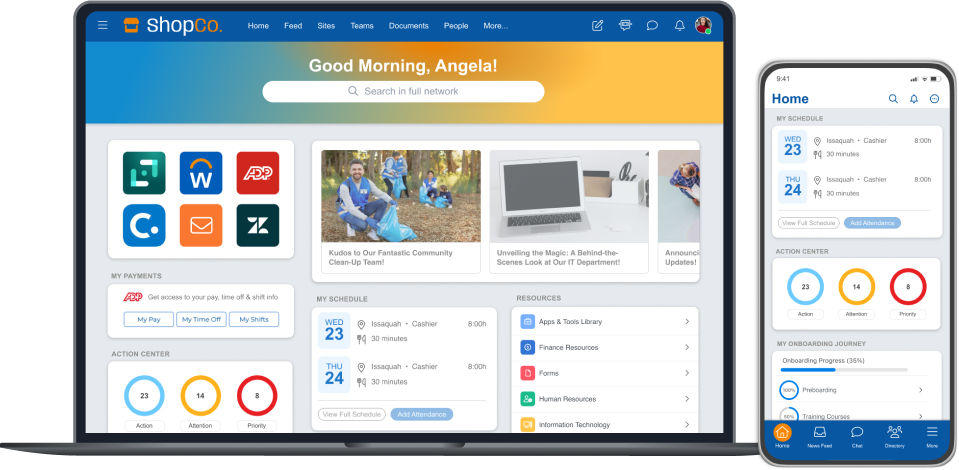Viewport: 959px width, 470px height.
Task: Expand Preboarding item on mobile onboarding
Action: point(920,389)
